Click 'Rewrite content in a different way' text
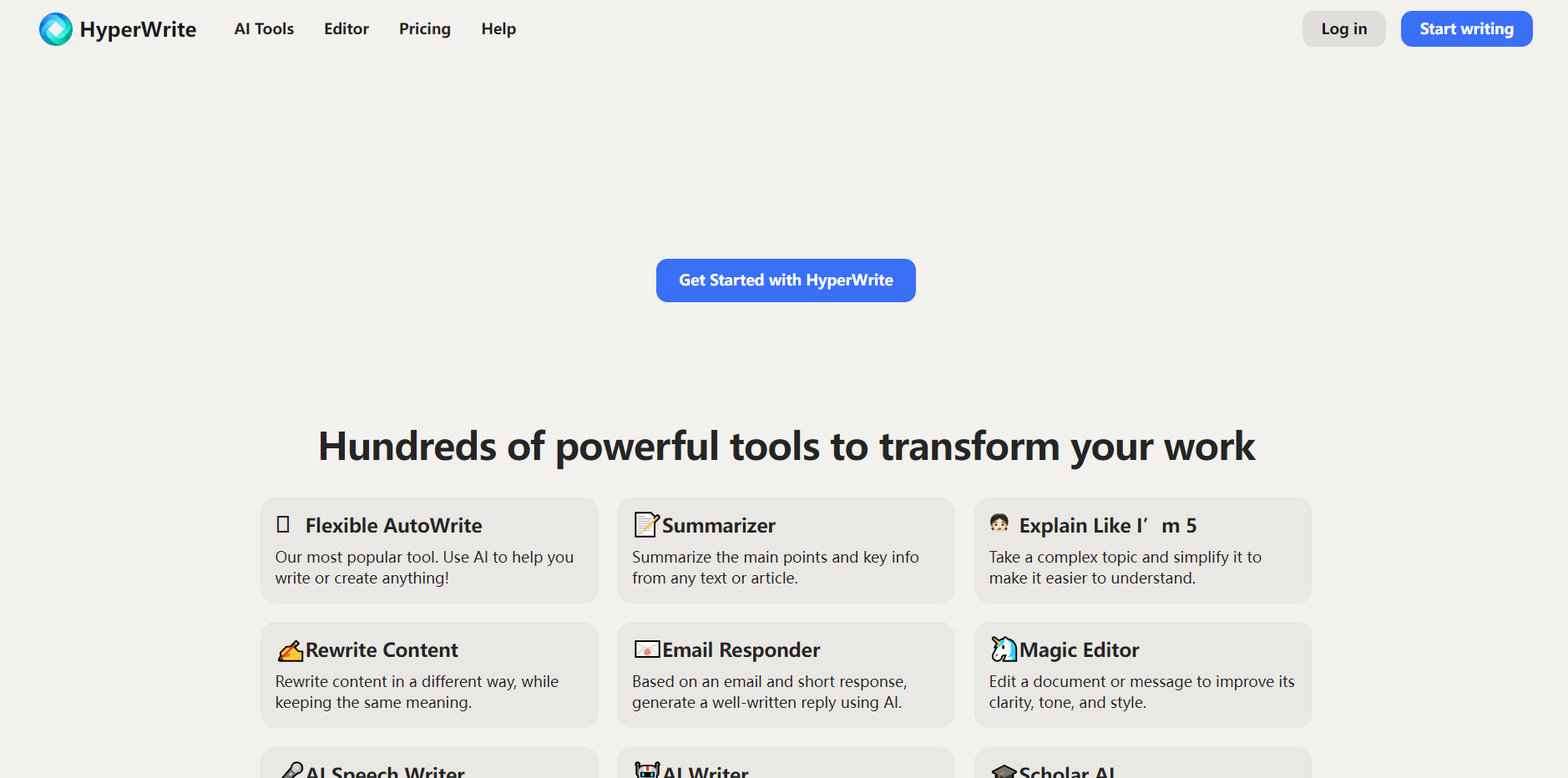Viewport: 1568px width, 778px height. pyautogui.click(x=417, y=692)
